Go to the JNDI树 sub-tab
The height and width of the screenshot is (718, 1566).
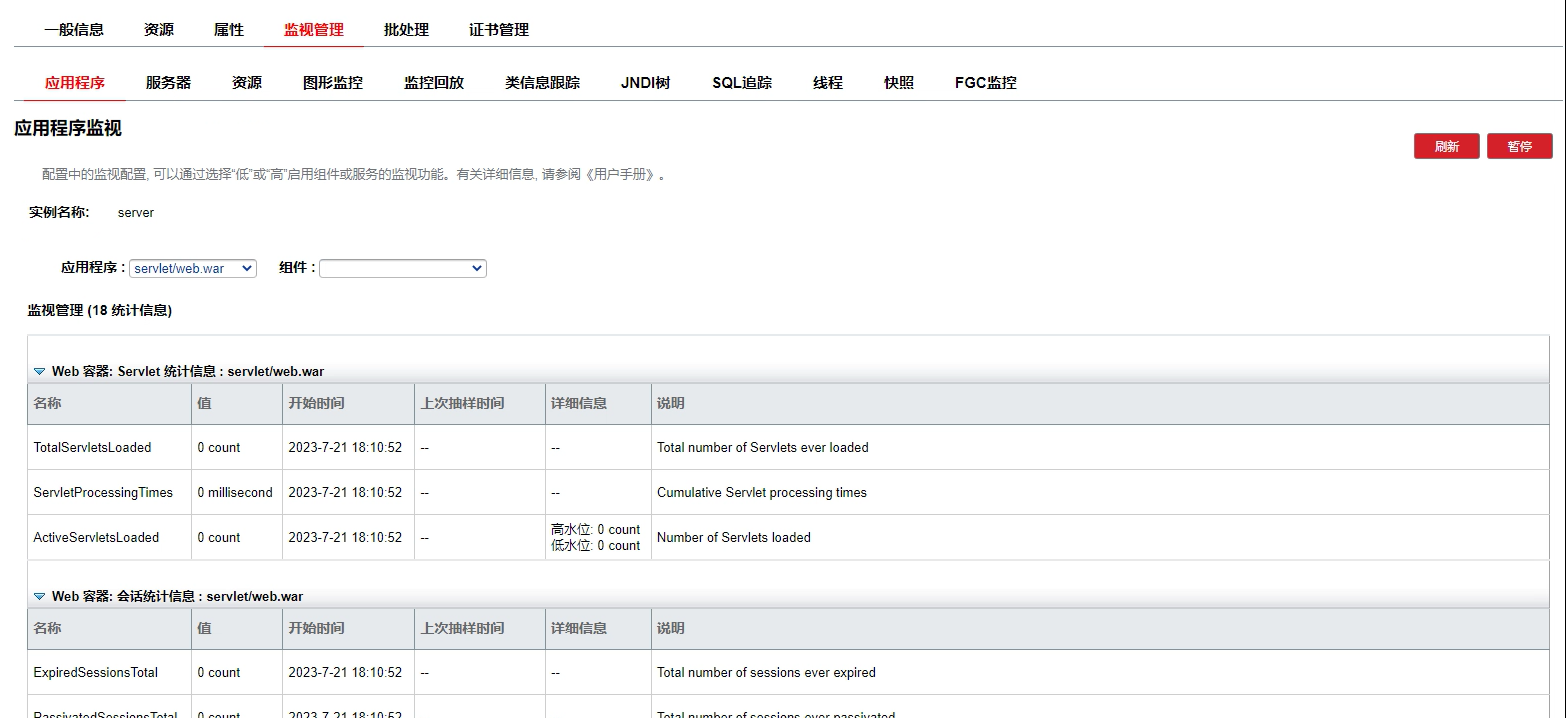tap(645, 83)
